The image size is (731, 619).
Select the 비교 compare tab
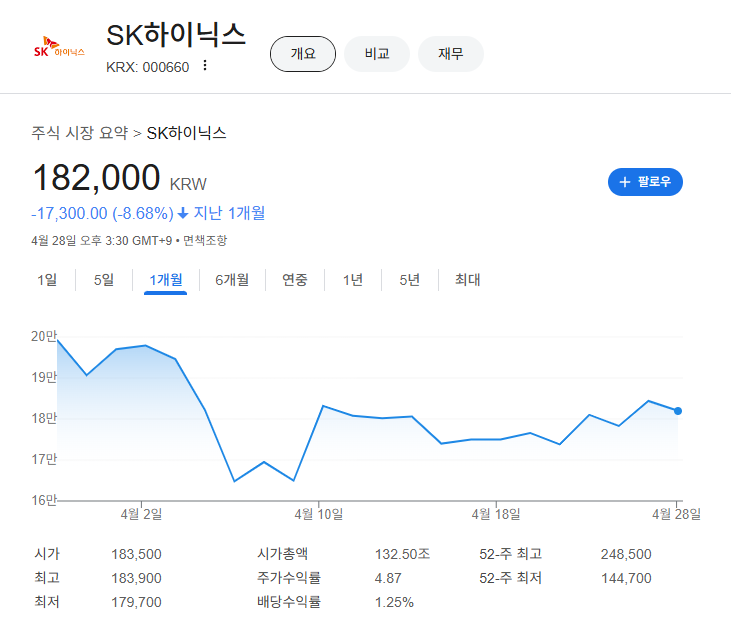click(x=377, y=54)
